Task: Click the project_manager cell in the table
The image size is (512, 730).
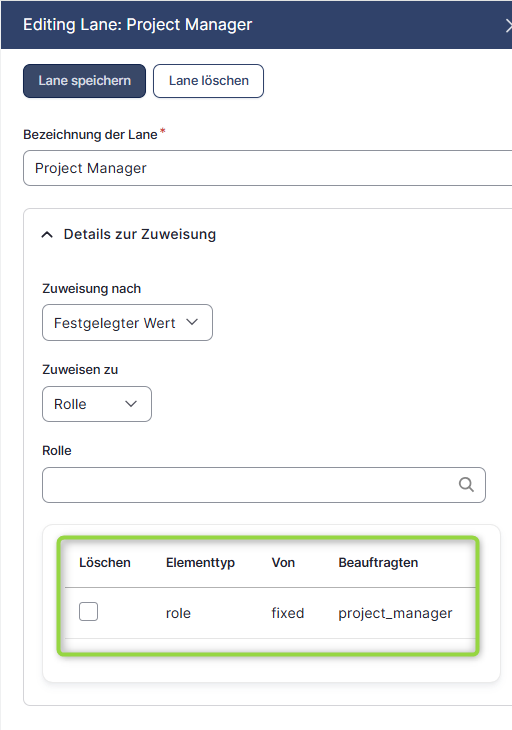Action: pyautogui.click(x=395, y=613)
